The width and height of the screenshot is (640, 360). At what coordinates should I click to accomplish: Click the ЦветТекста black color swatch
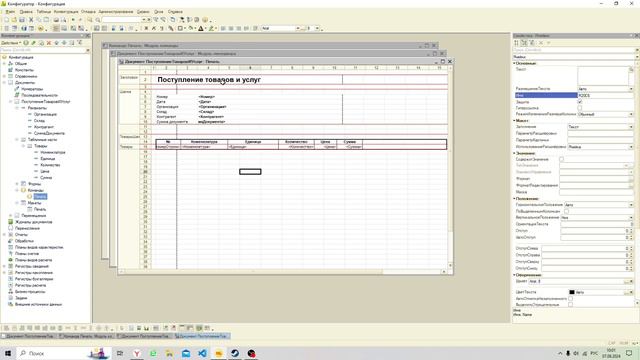tap(572, 292)
